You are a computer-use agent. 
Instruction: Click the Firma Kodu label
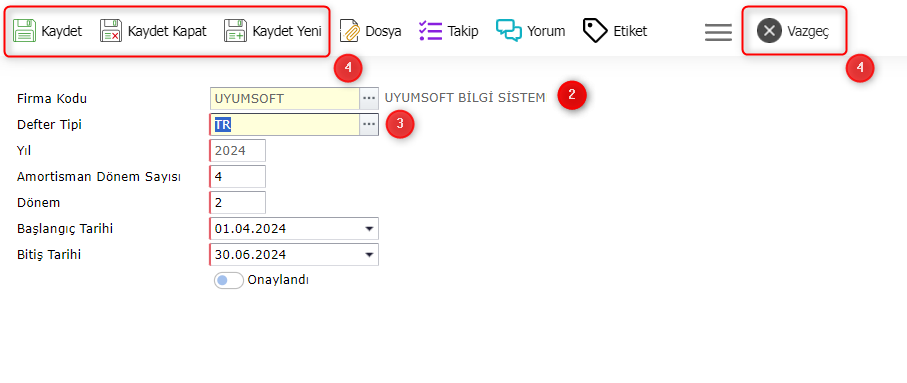(52, 99)
